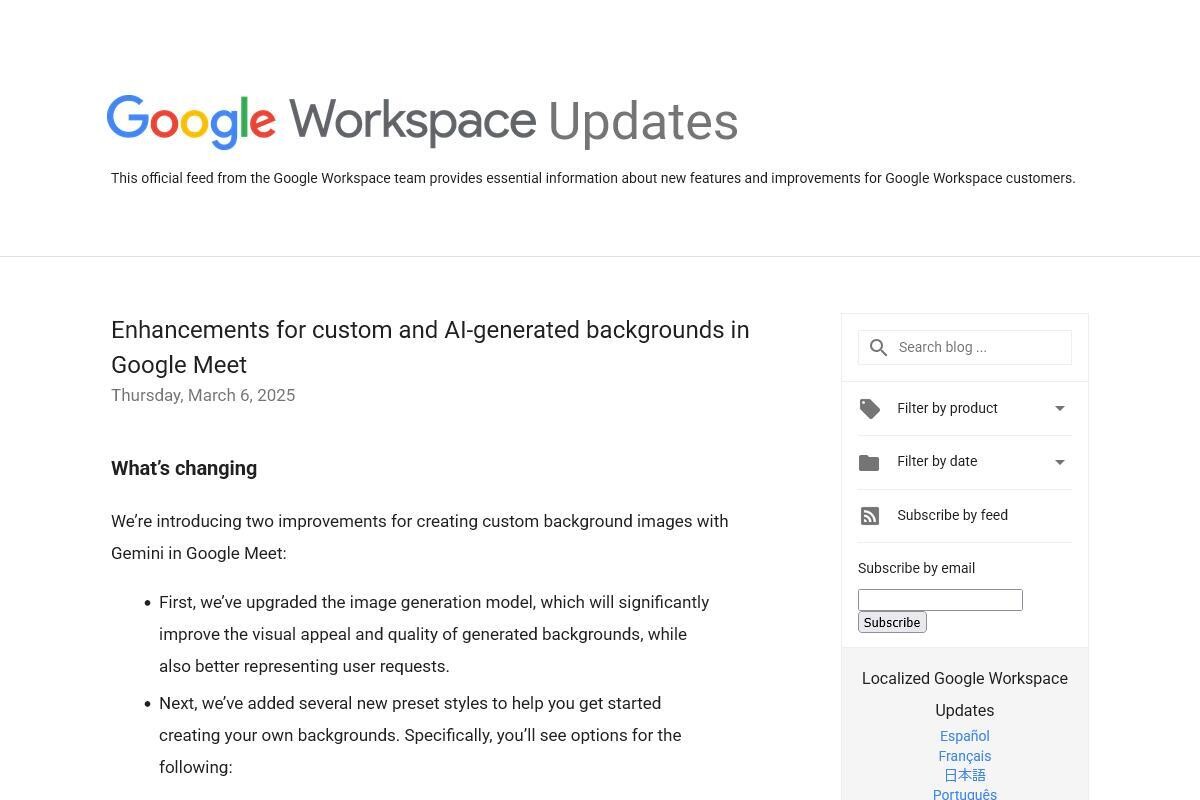Open the Português localized updates link
1200x800 pixels.
tap(965, 794)
